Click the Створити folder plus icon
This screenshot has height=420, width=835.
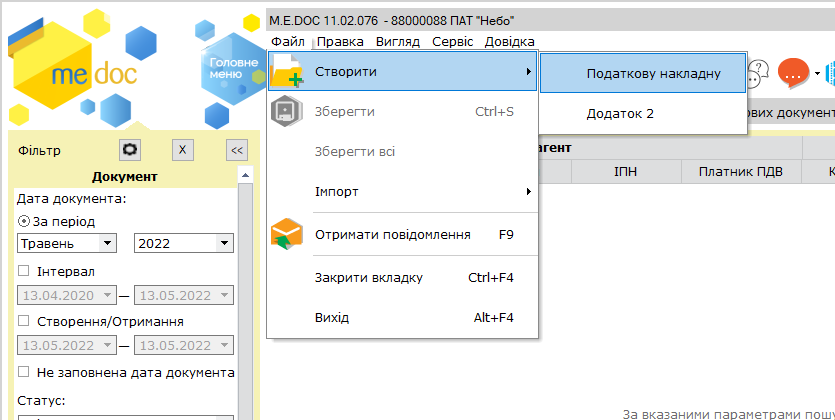tap(287, 71)
